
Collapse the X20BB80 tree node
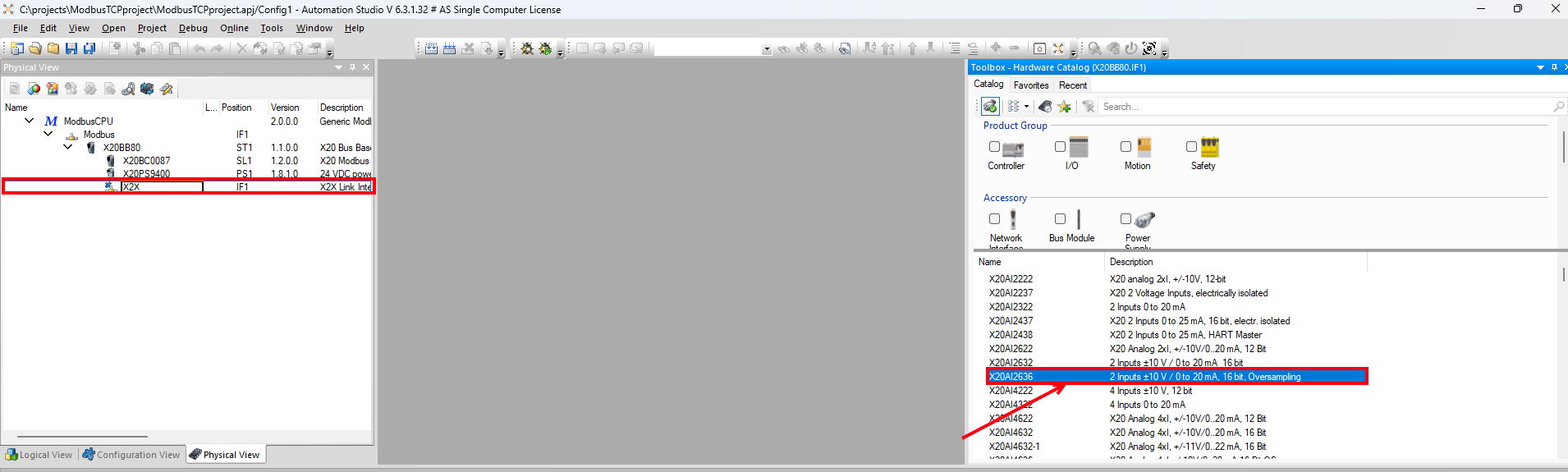(x=68, y=147)
